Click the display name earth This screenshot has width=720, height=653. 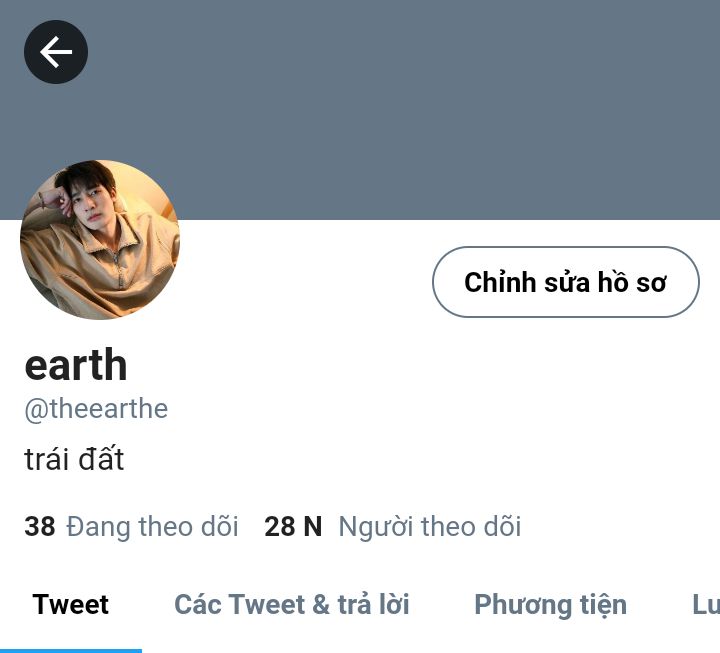[76, 365]
